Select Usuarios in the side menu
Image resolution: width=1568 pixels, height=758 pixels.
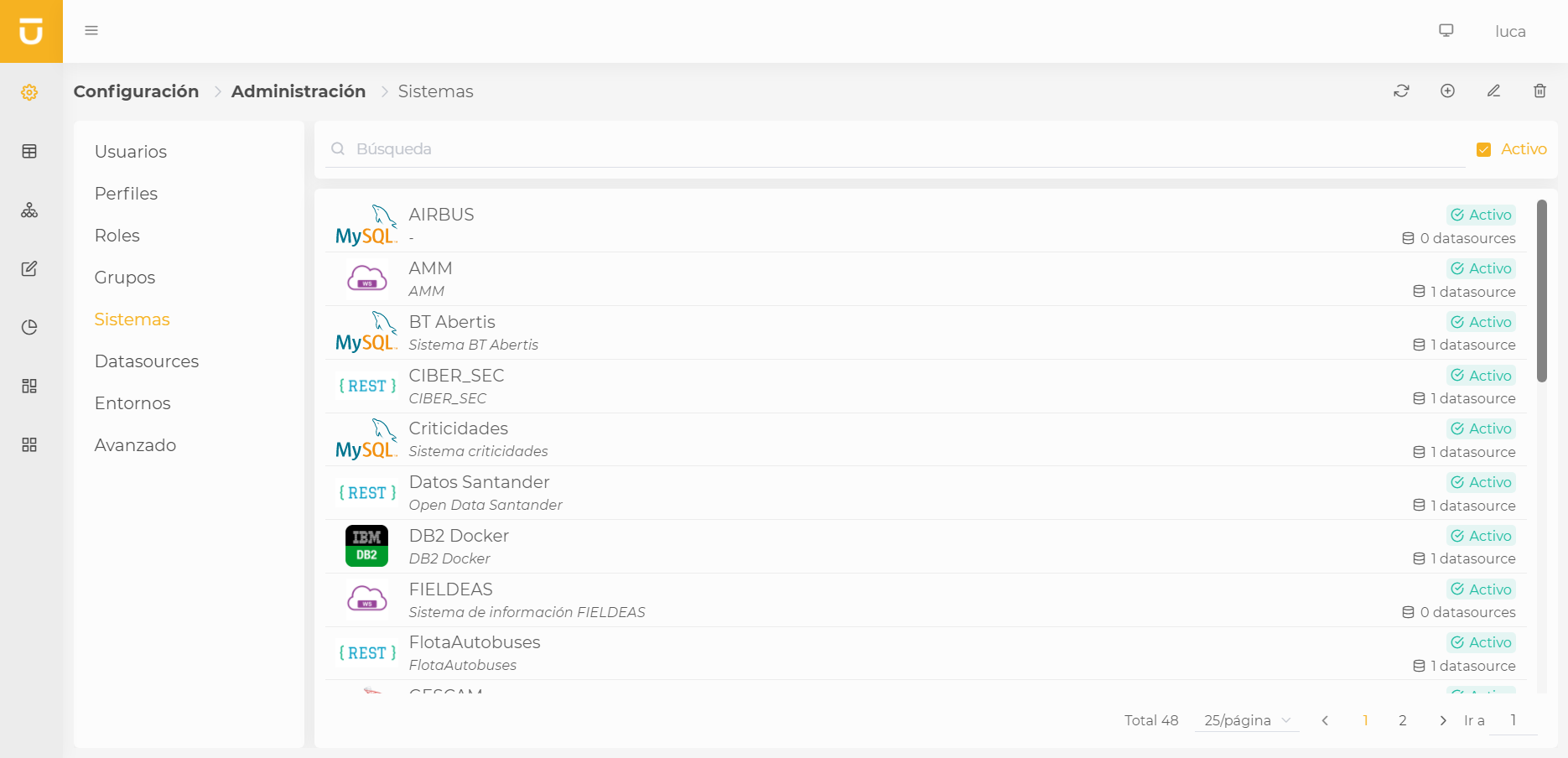coord(131,152)
